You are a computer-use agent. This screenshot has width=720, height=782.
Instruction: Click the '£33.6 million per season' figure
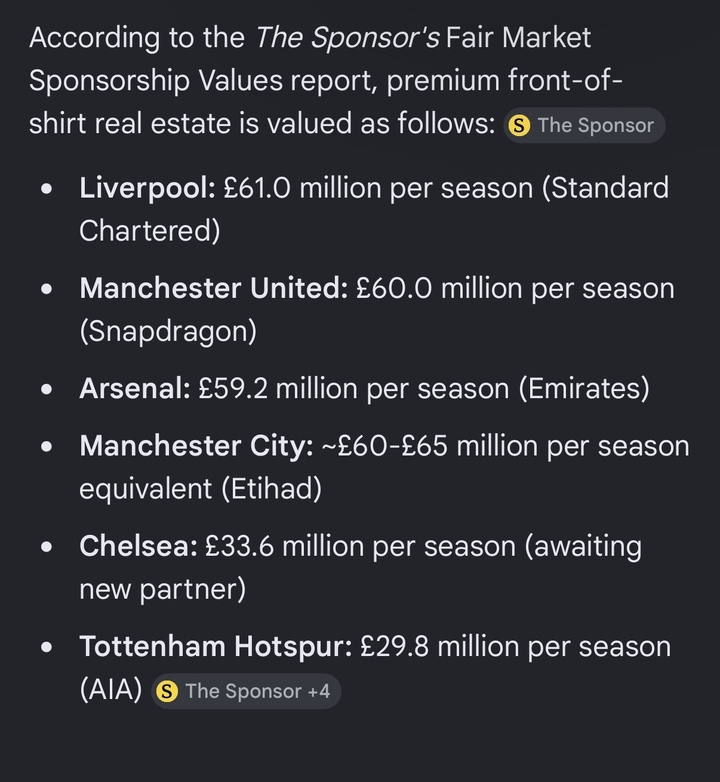pyautogui.click(x=360, y=546)
